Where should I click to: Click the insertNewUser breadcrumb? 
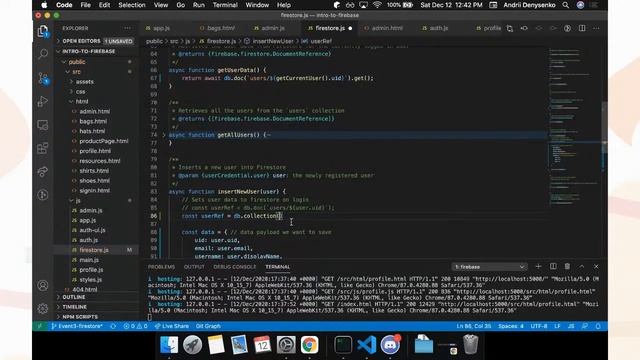coord(273,41)
